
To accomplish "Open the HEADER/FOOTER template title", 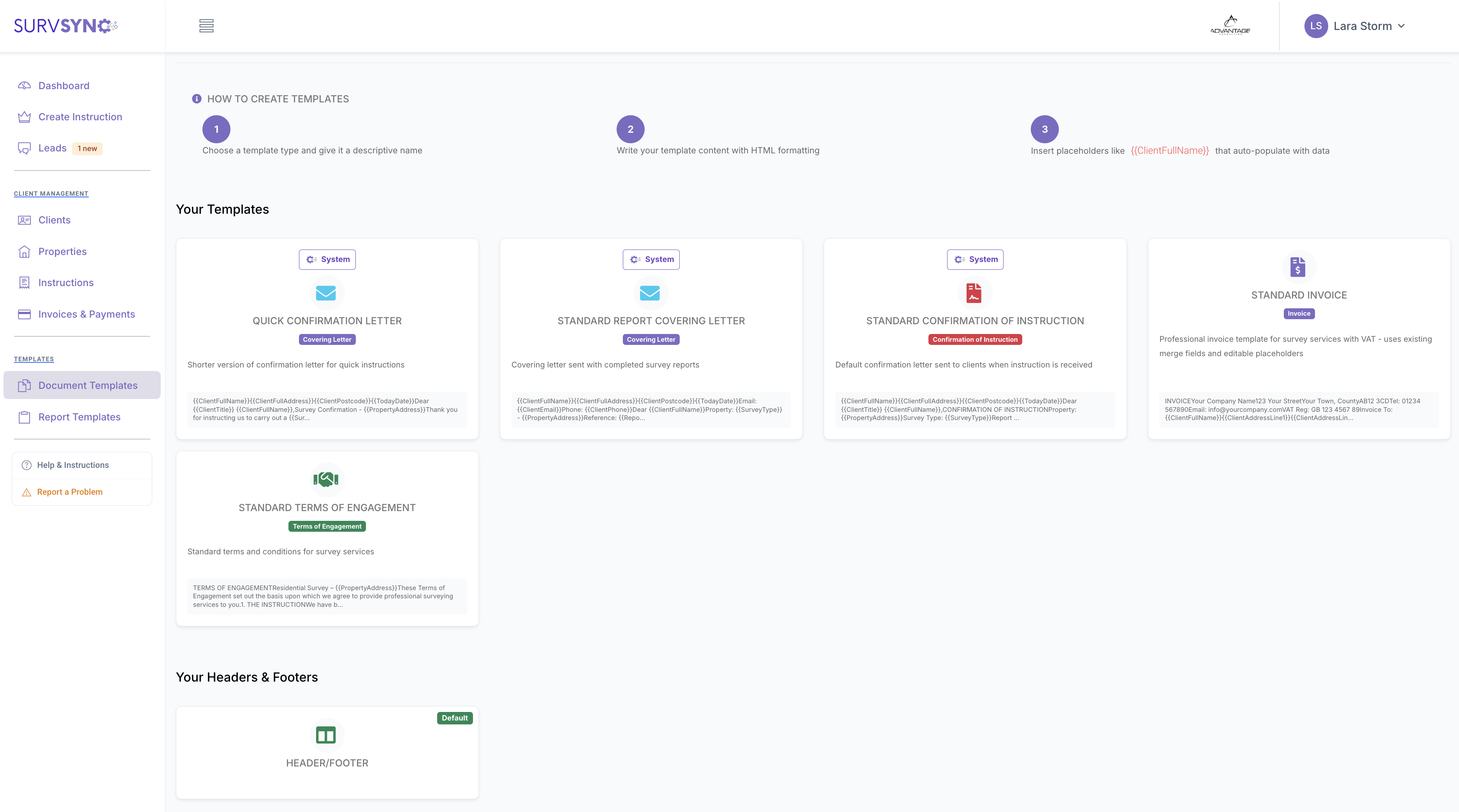I will tap(327, 763).
